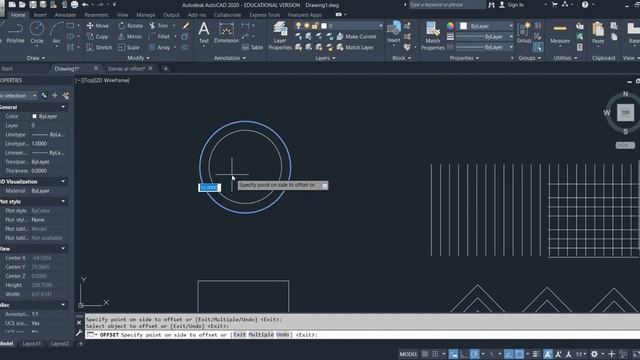The width and height of the screenshot is (640, 360).
Task: Open the Measure utility
Action: point(560,33)
